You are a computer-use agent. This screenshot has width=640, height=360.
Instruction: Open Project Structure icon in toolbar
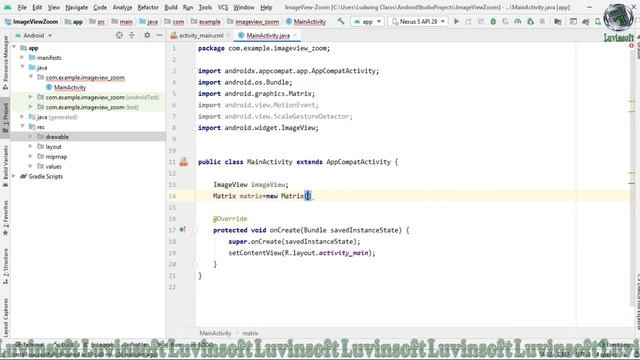click(x=558, y=21)
